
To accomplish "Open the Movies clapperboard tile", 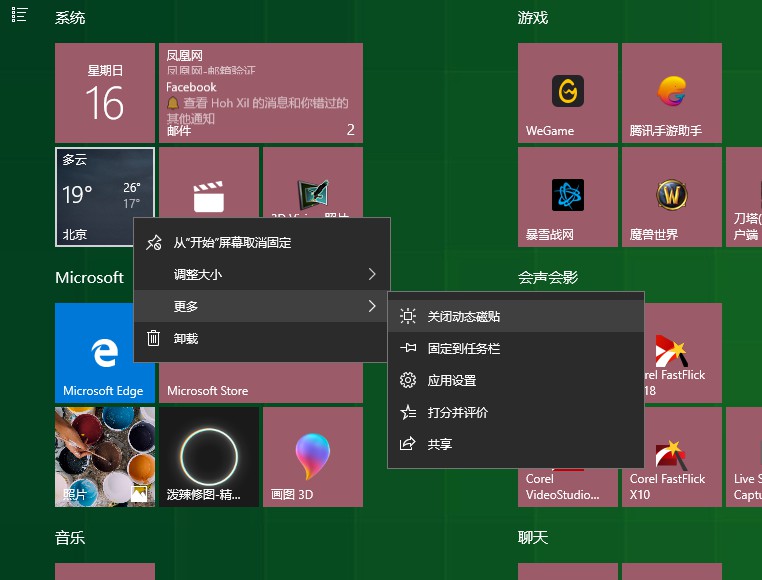I will click(x=209, y=182).
